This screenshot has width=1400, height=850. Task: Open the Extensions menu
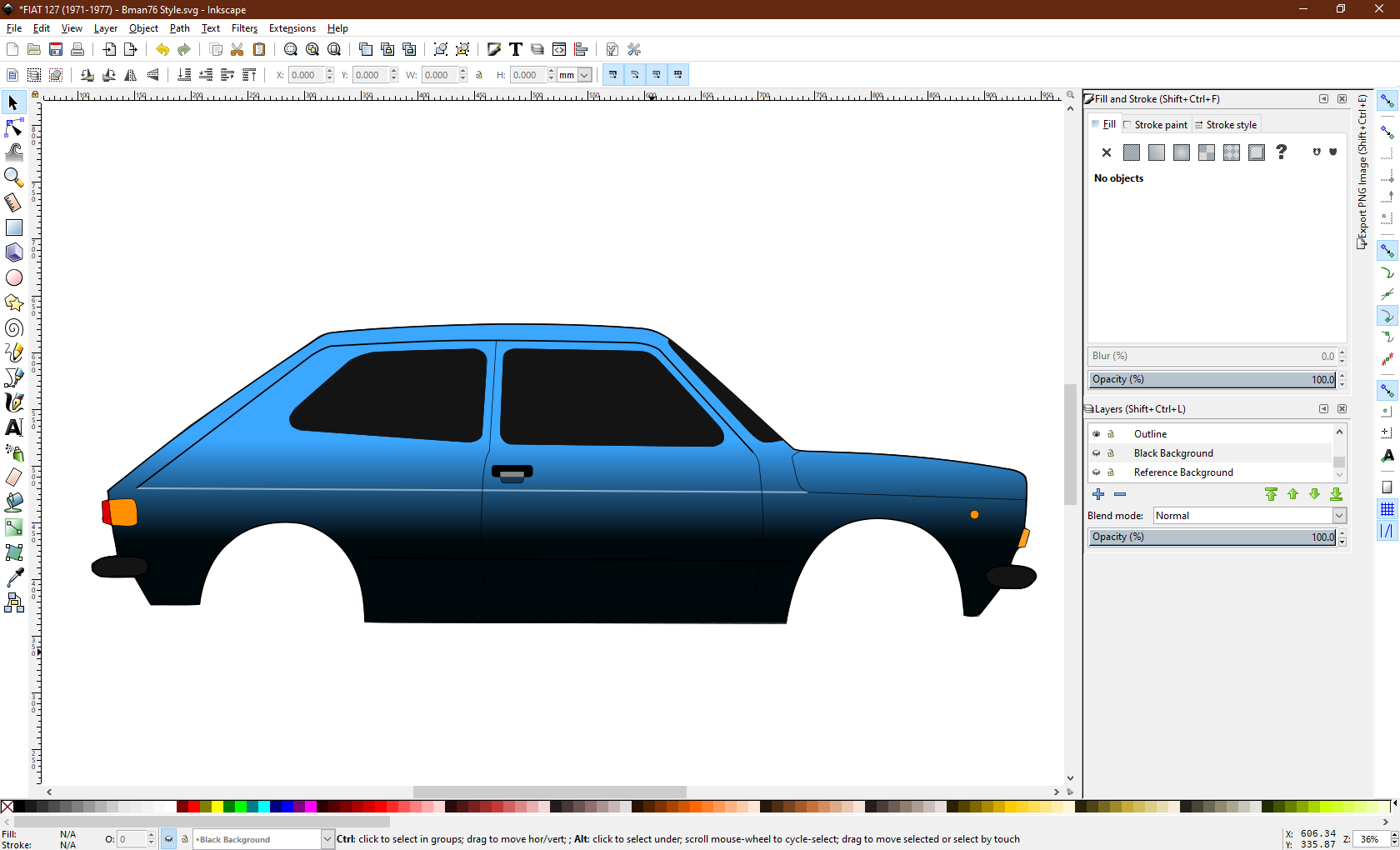(292, 28)
